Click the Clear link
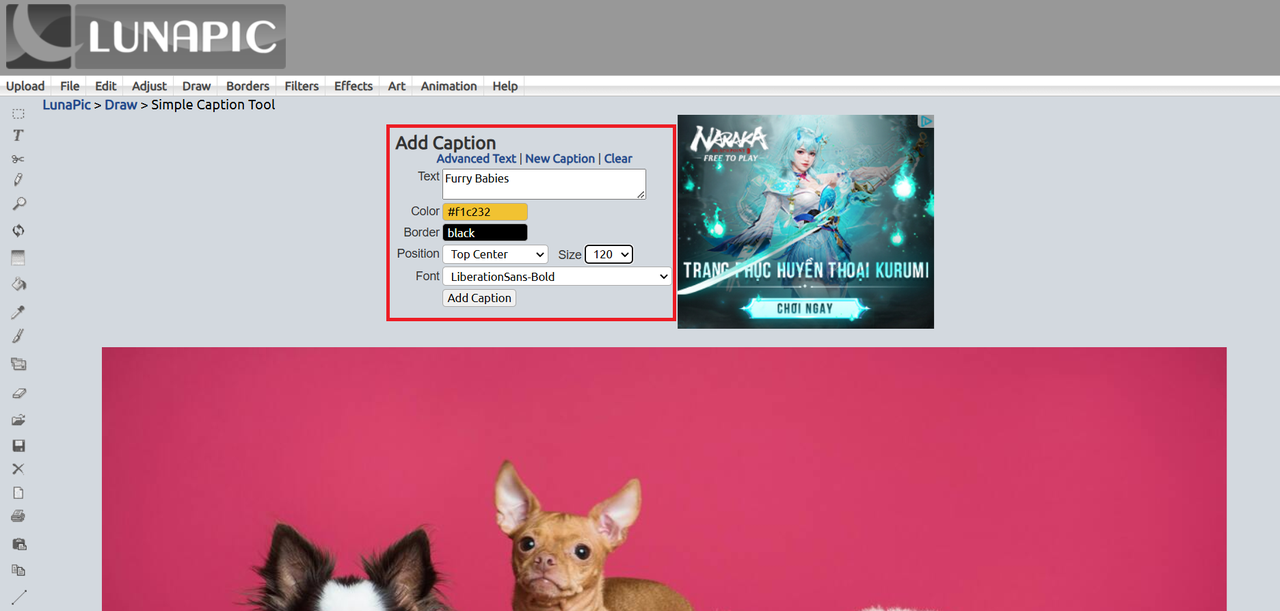Viewport: 1280px width, 611px height. [618, 158]
